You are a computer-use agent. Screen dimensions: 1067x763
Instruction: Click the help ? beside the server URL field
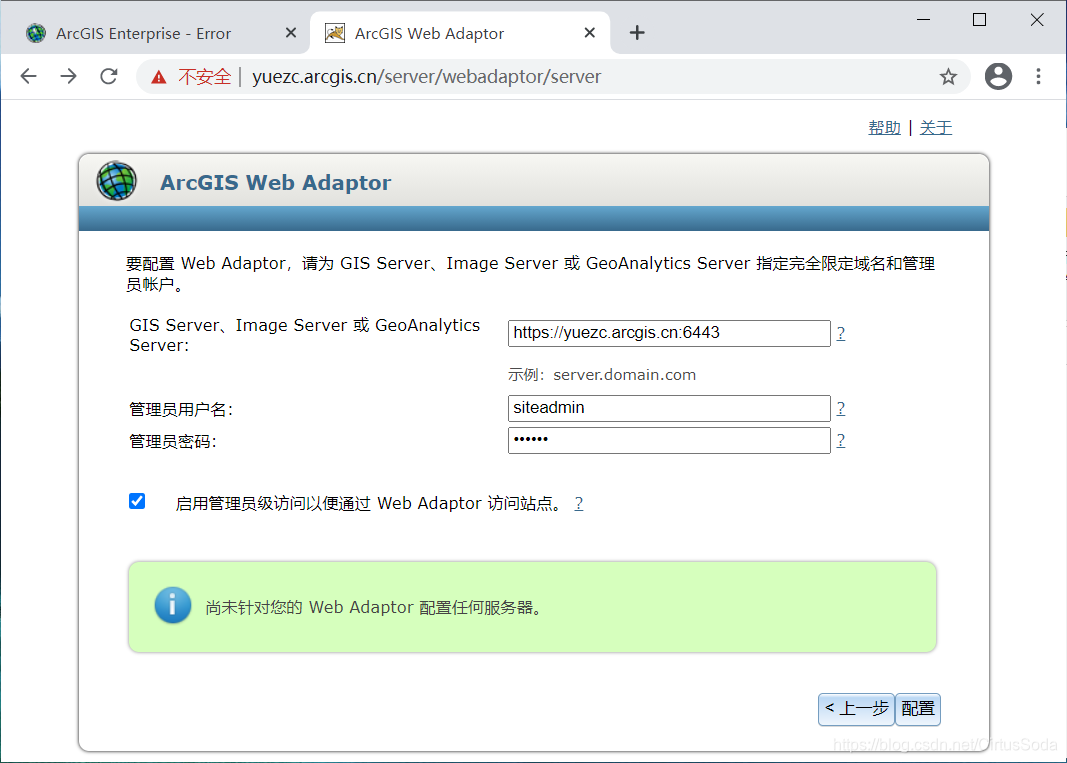pos(841,334)
